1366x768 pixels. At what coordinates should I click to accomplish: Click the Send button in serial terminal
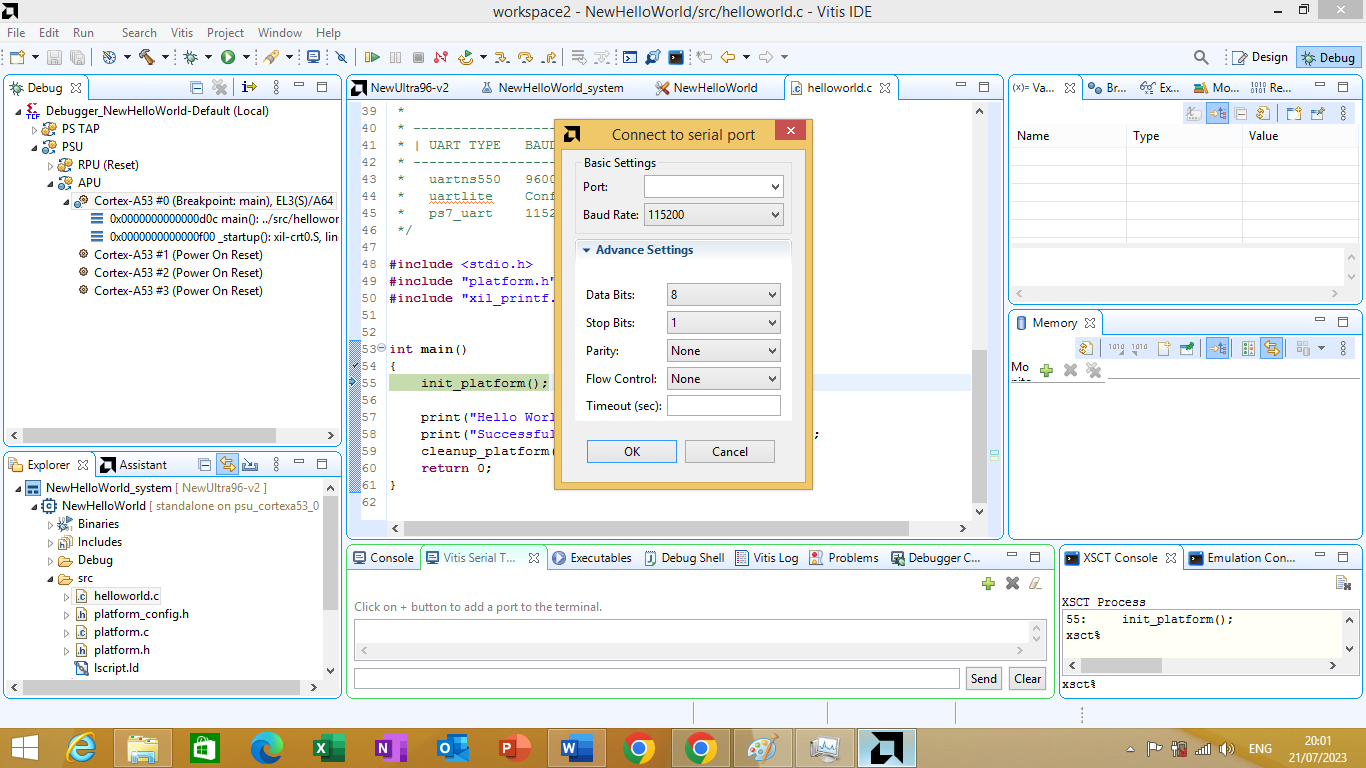tap(984, 678)
